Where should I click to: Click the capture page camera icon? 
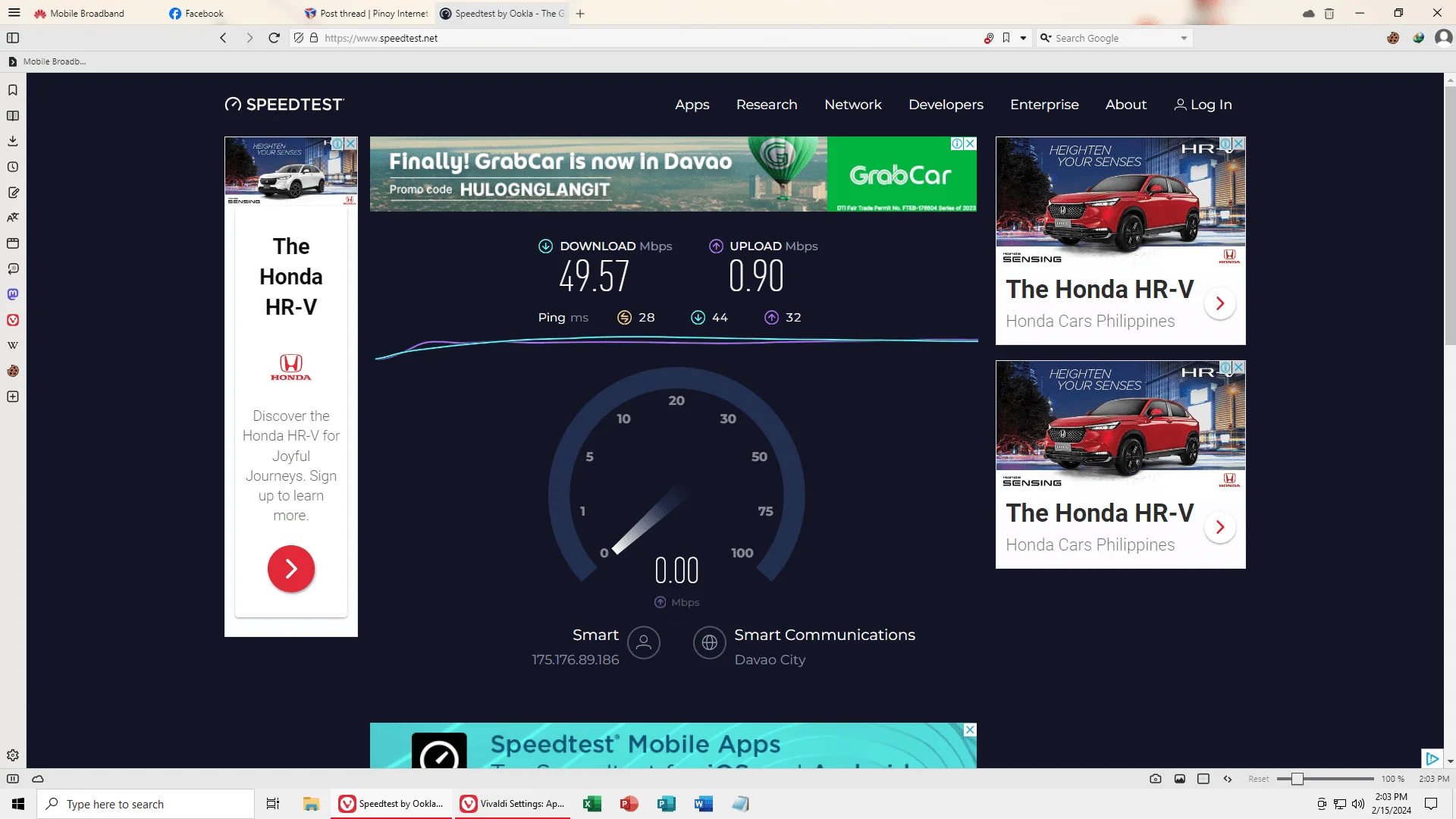[x=1156, y=779]
